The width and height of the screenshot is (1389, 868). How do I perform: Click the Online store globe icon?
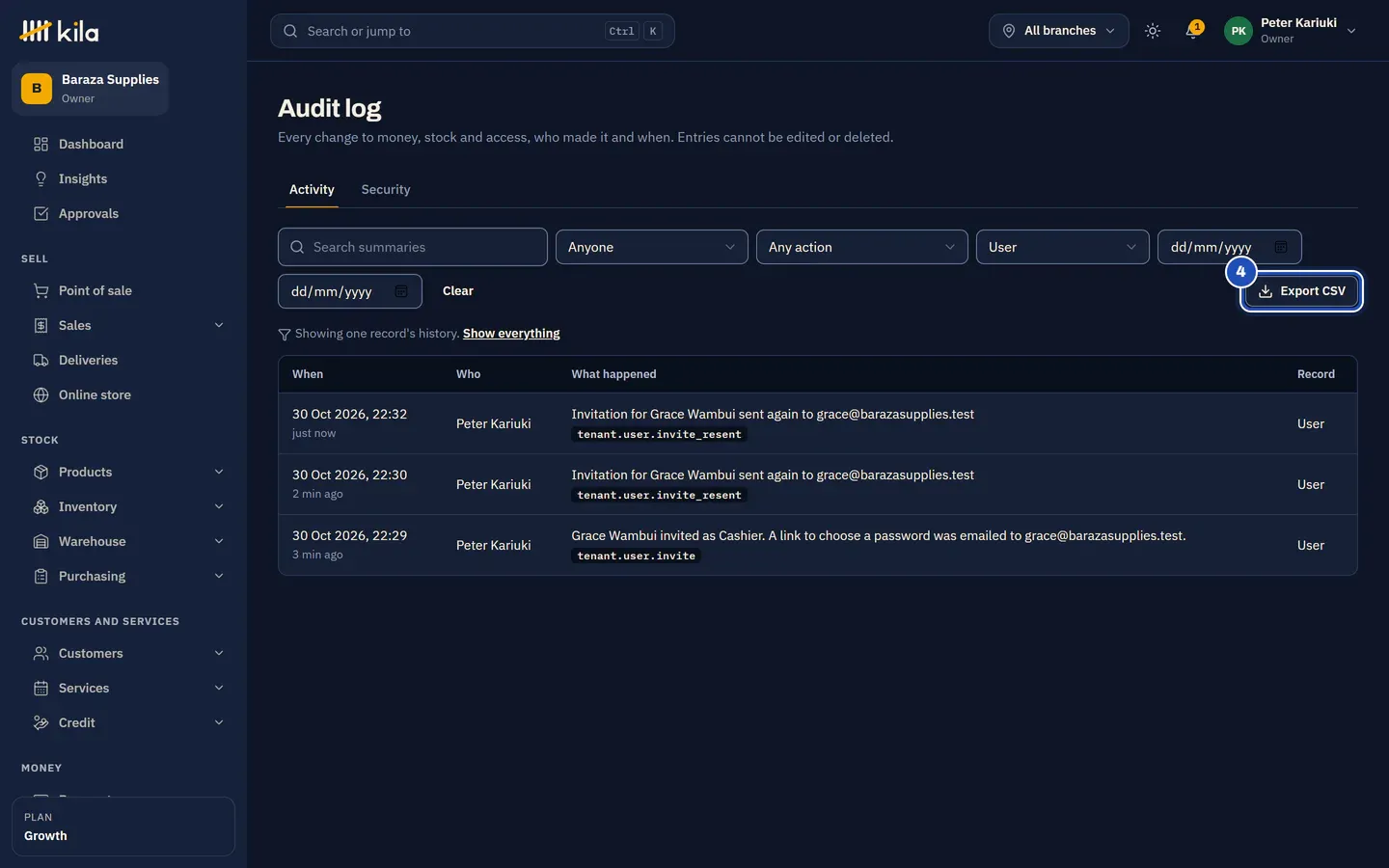tap(41, 395)
